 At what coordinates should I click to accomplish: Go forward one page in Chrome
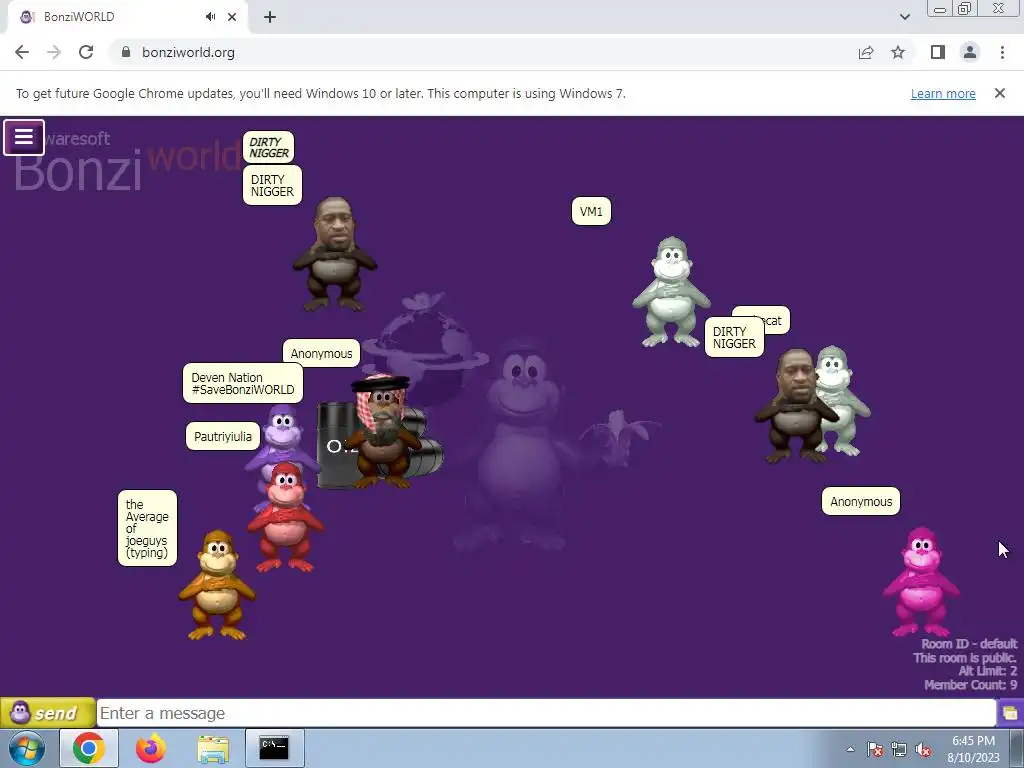54,52
